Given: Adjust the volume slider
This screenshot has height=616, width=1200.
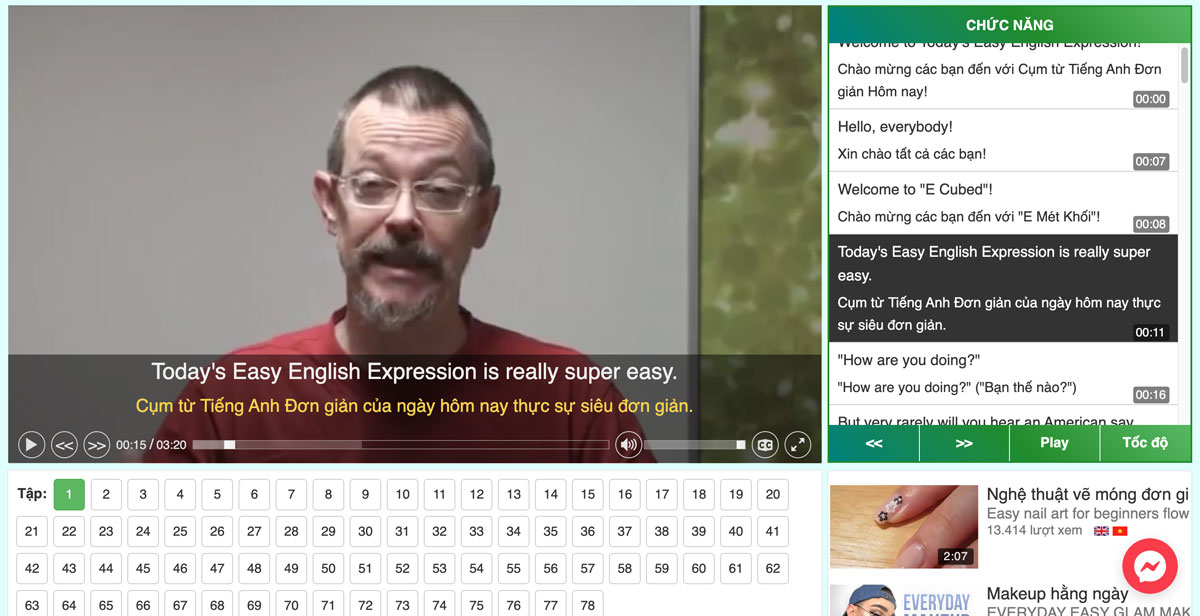Looking at the screenshot, I should (x=695, y=444).
